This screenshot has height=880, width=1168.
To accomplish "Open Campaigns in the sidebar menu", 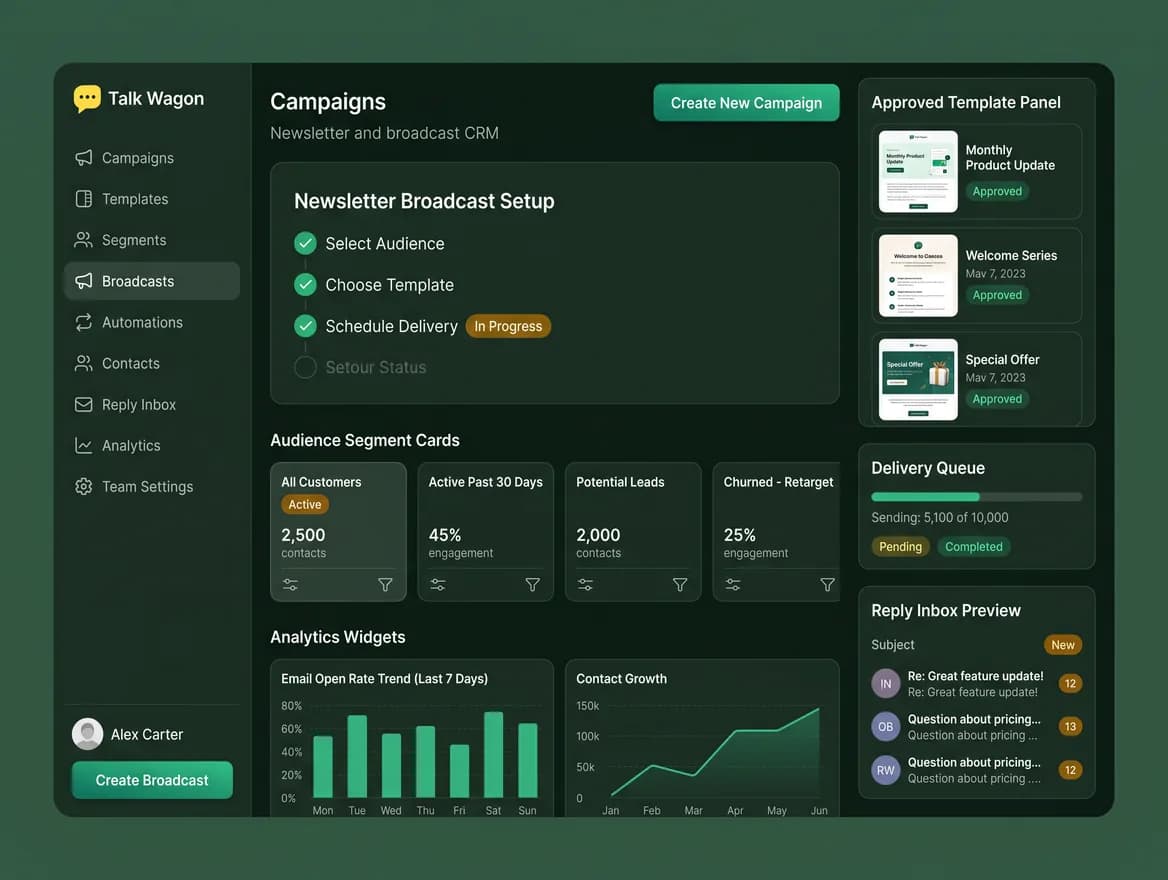I will (152, 158).
